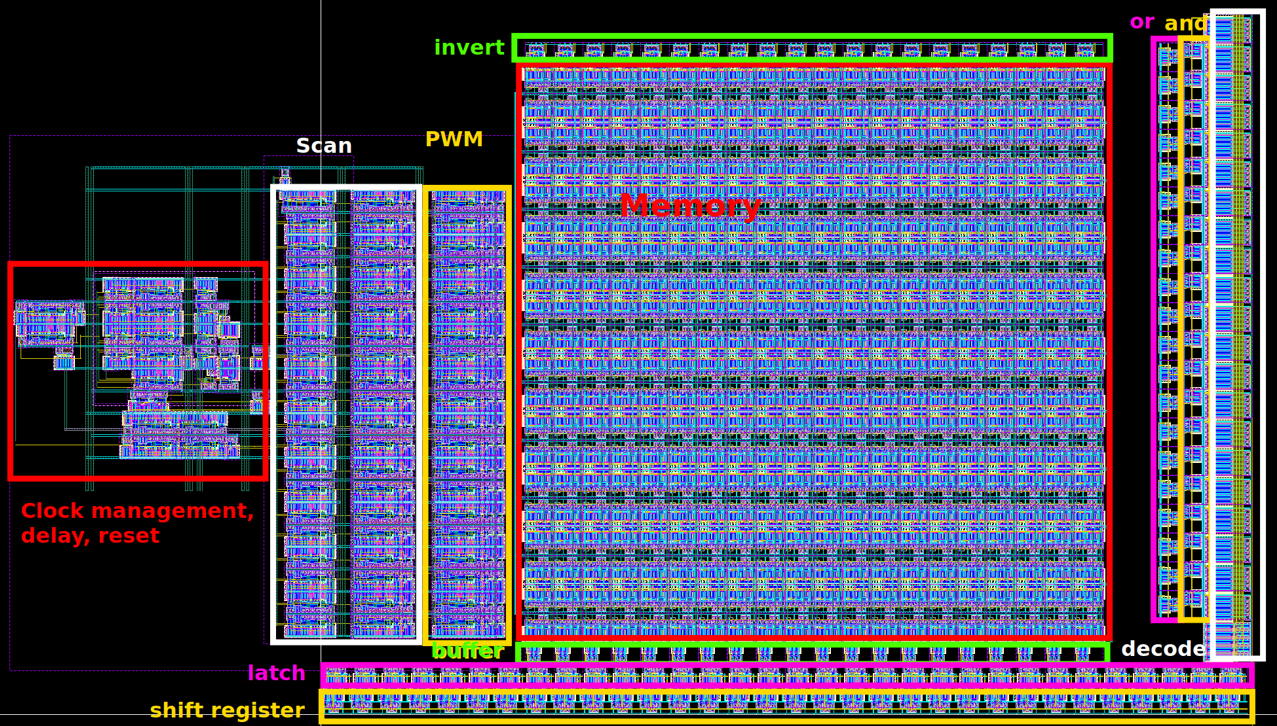Viewport: 1277px width, 726px height.
Task: Select the white-outlined decoder column
Action: tap(1237, 335)
